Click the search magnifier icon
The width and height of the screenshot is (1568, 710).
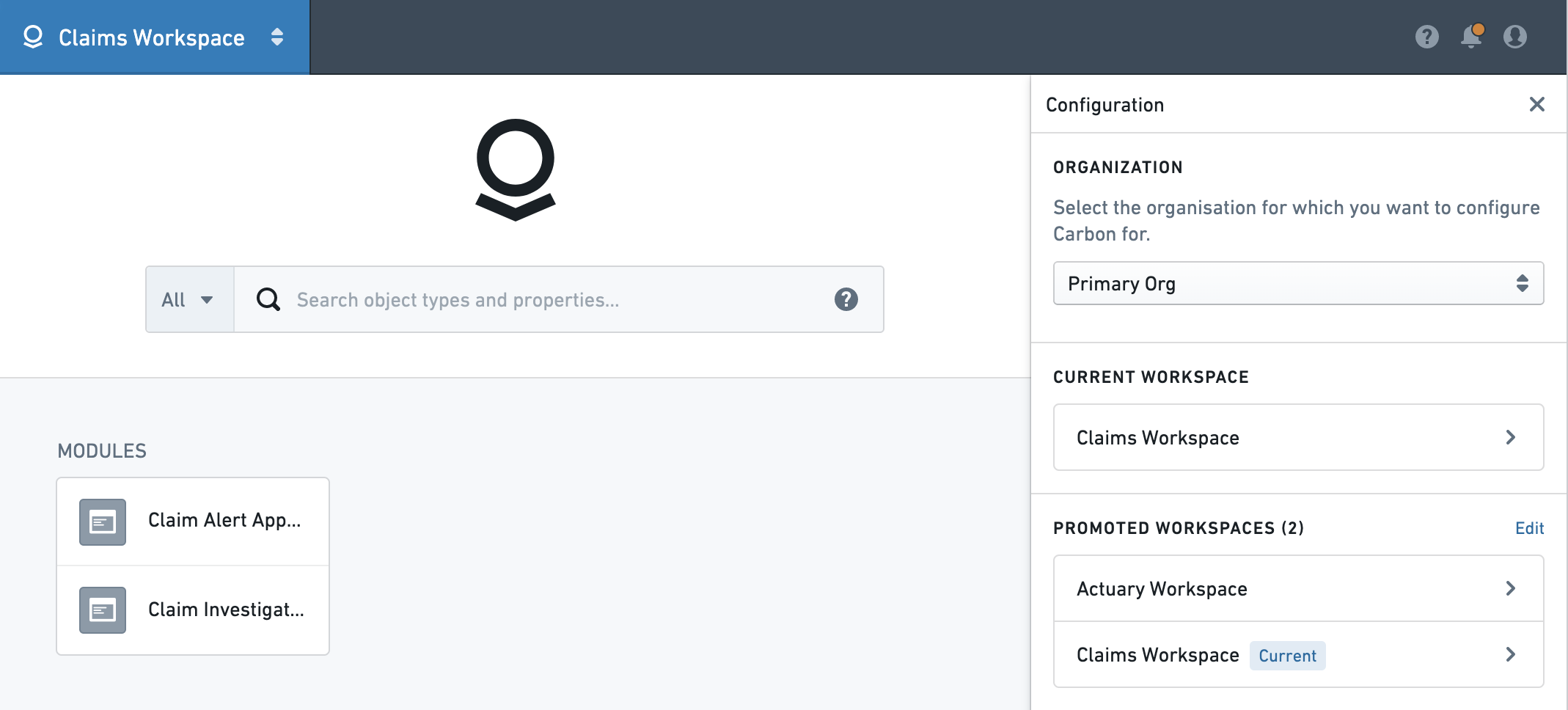tap(268, 299)
